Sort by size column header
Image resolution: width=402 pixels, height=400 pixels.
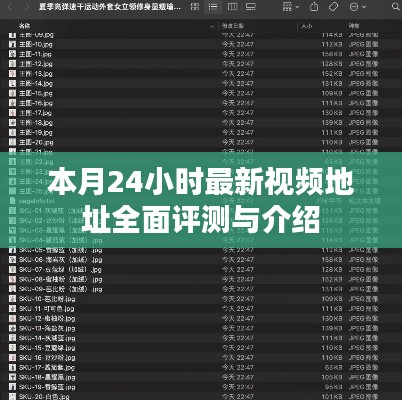(x=307, y=26)
